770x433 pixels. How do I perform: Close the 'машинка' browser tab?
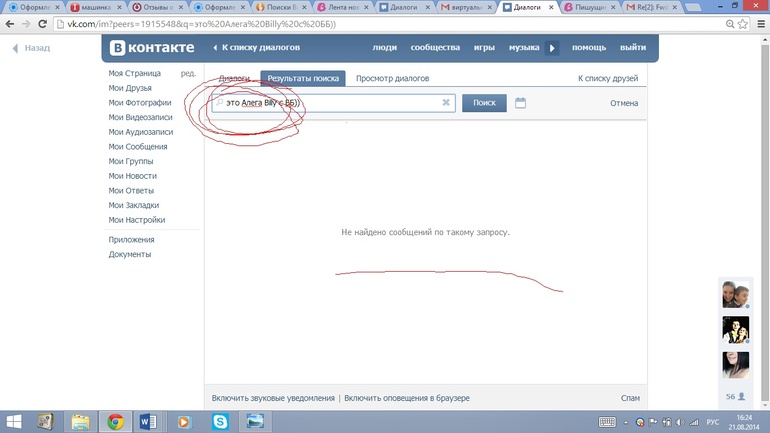click(x=119, y=7)
